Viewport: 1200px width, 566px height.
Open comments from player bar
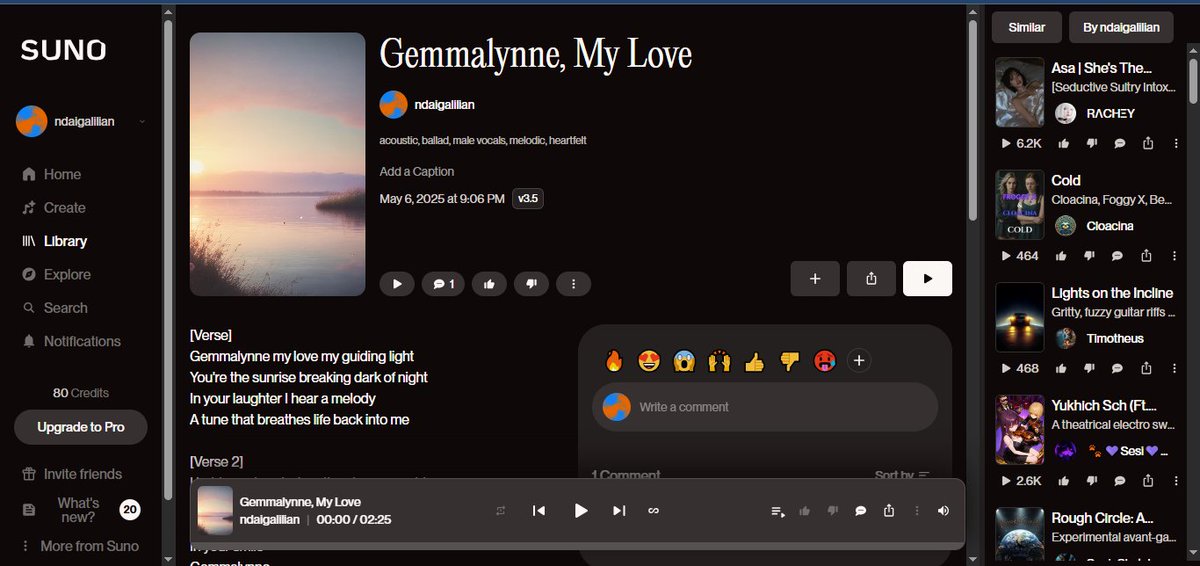tap(860, 511)
